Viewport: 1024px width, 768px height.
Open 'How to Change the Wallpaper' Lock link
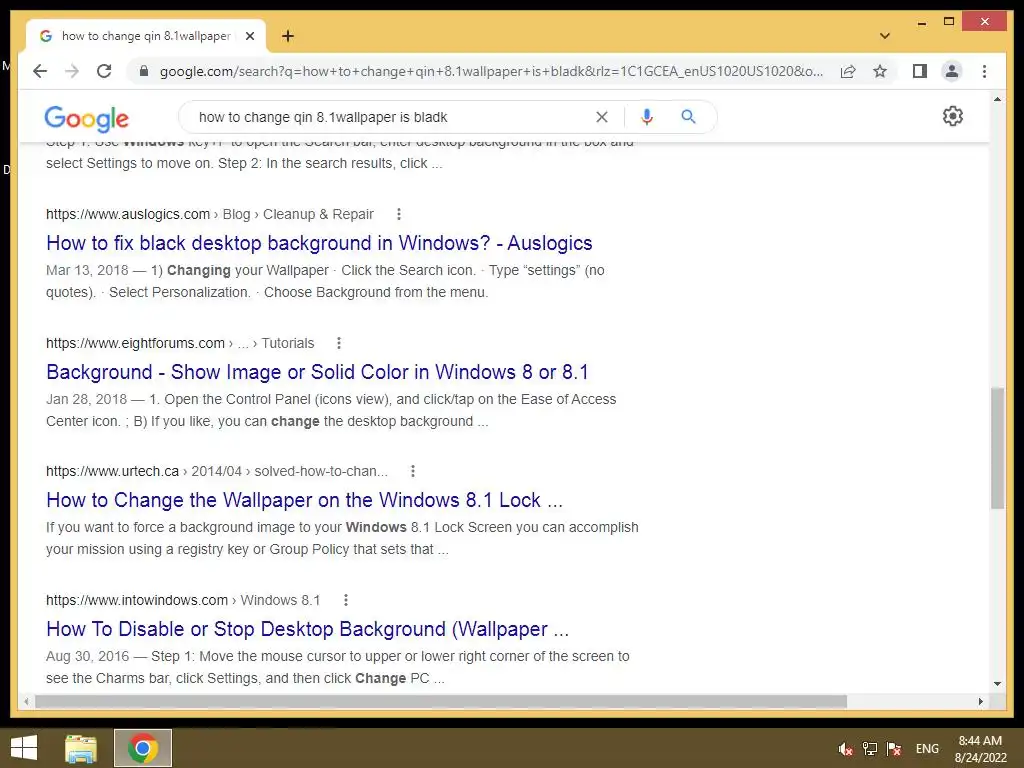pos(304,500)
